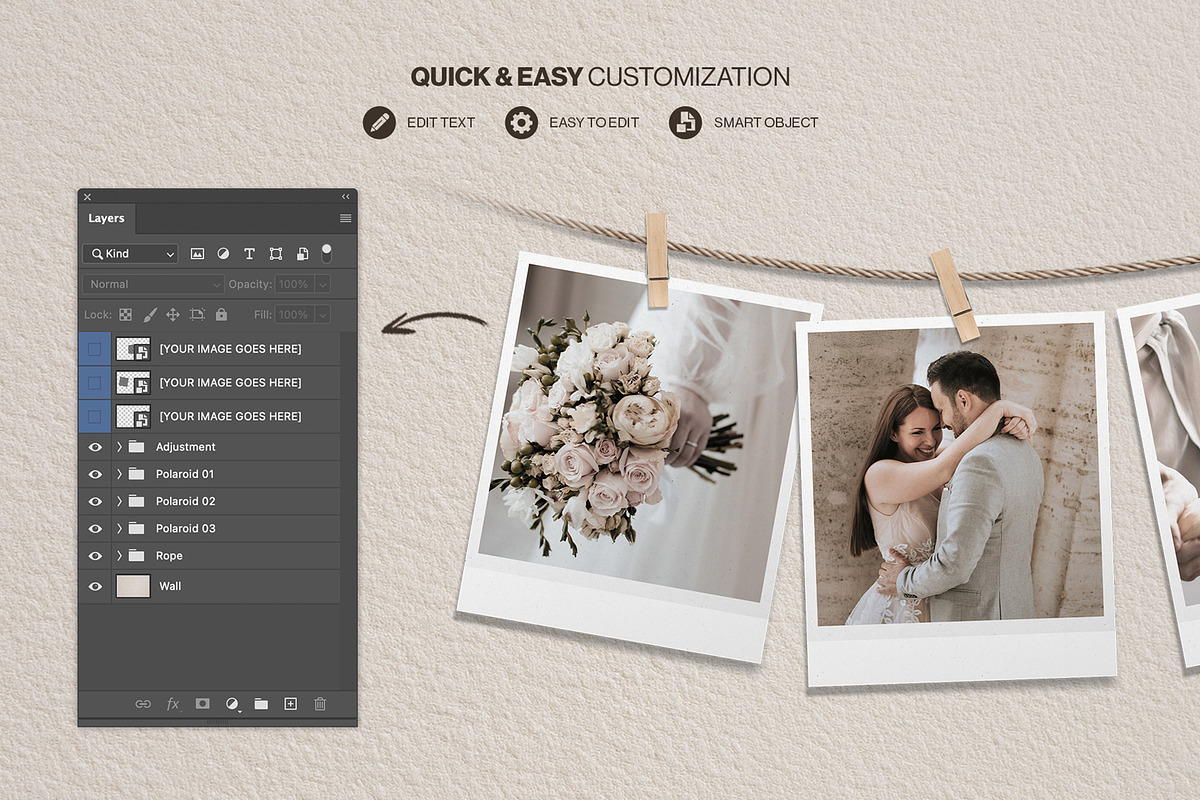Viewport: 1200px width, 800px height.
Task: Show the first YOUR IMAGE GOES HERE layer
Action: [x=94, y=349]
